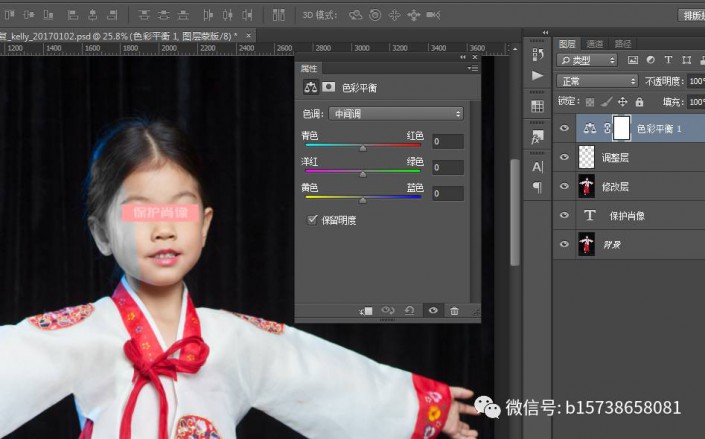Switch to the 路径 tab
705x439 pixels.
[x=623, y=44]
